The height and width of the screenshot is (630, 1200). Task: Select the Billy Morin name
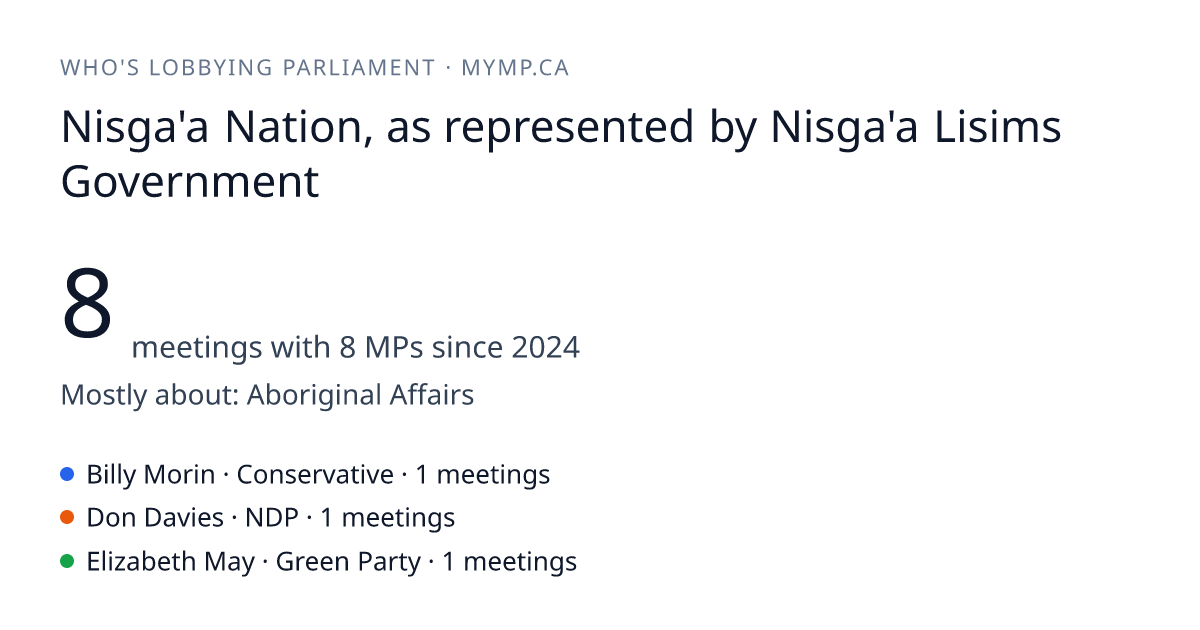point(151,474)
